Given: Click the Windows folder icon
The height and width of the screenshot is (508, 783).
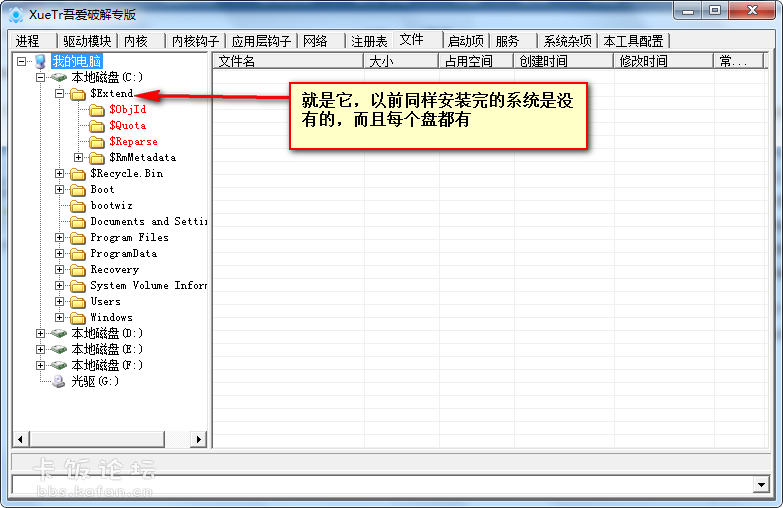Looking at the screenshot, I should (x=78, y=318).
